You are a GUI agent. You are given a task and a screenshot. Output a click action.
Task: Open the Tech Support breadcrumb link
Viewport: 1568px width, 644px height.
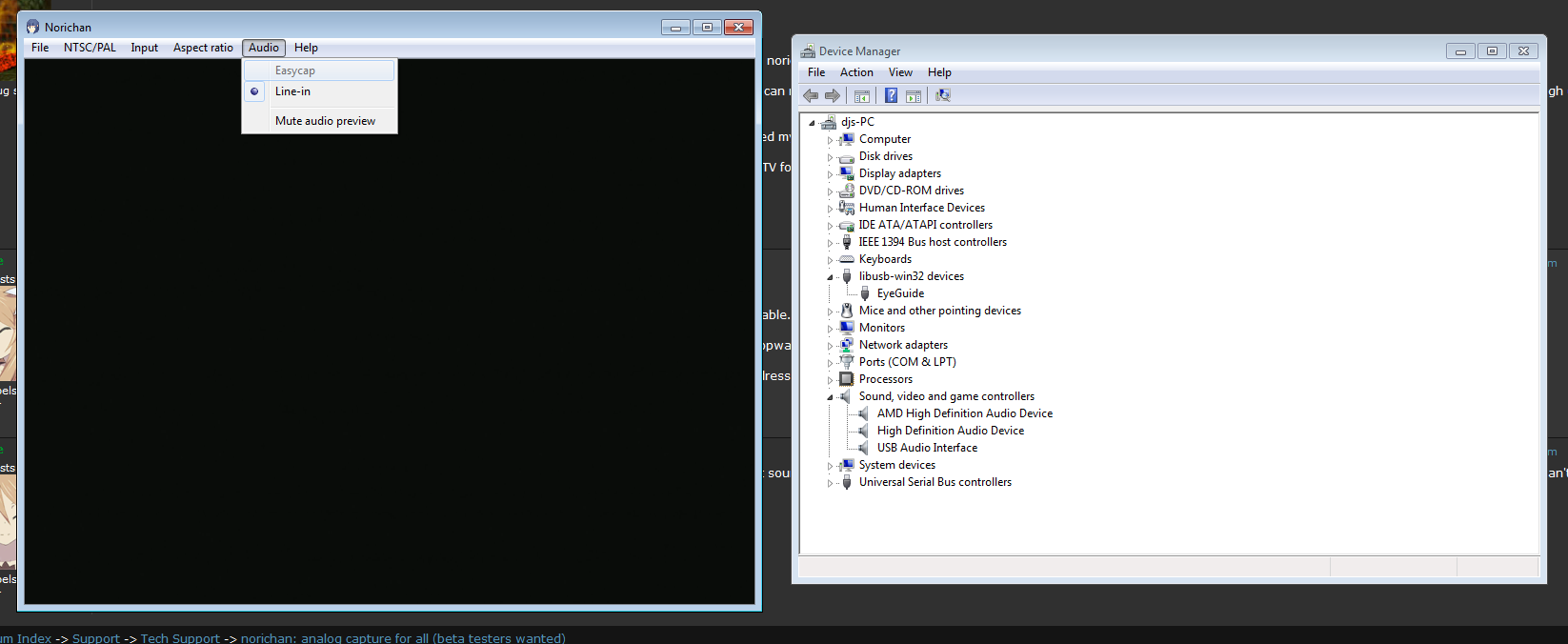(x=180, y=638)
